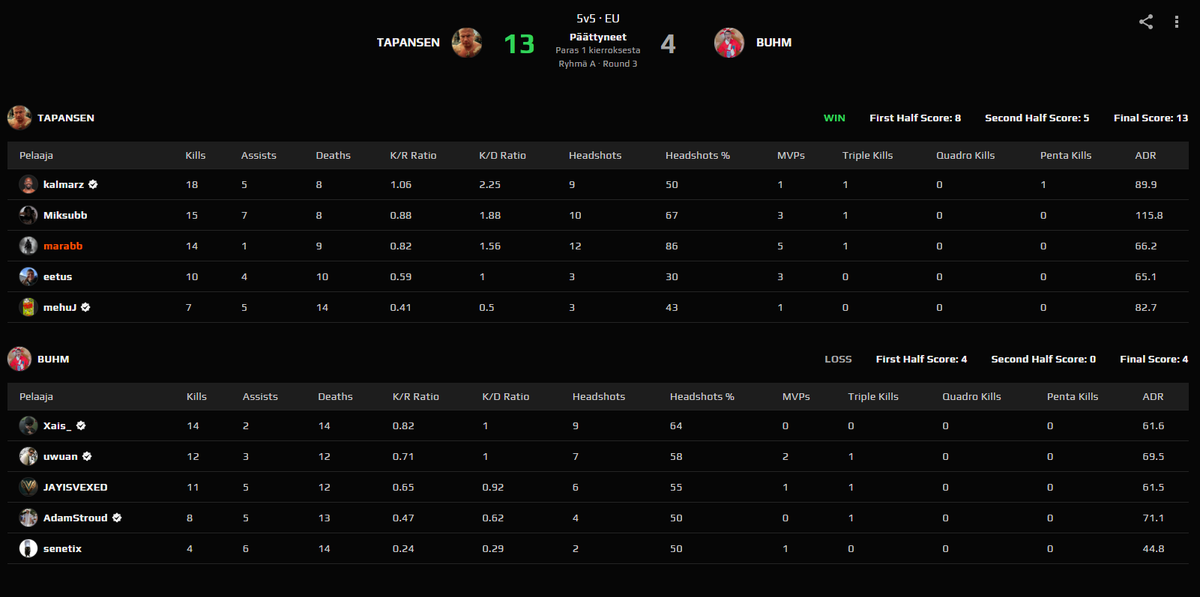Click verified badge next to Xais_
1200x597 pixels.
point(81,425)
